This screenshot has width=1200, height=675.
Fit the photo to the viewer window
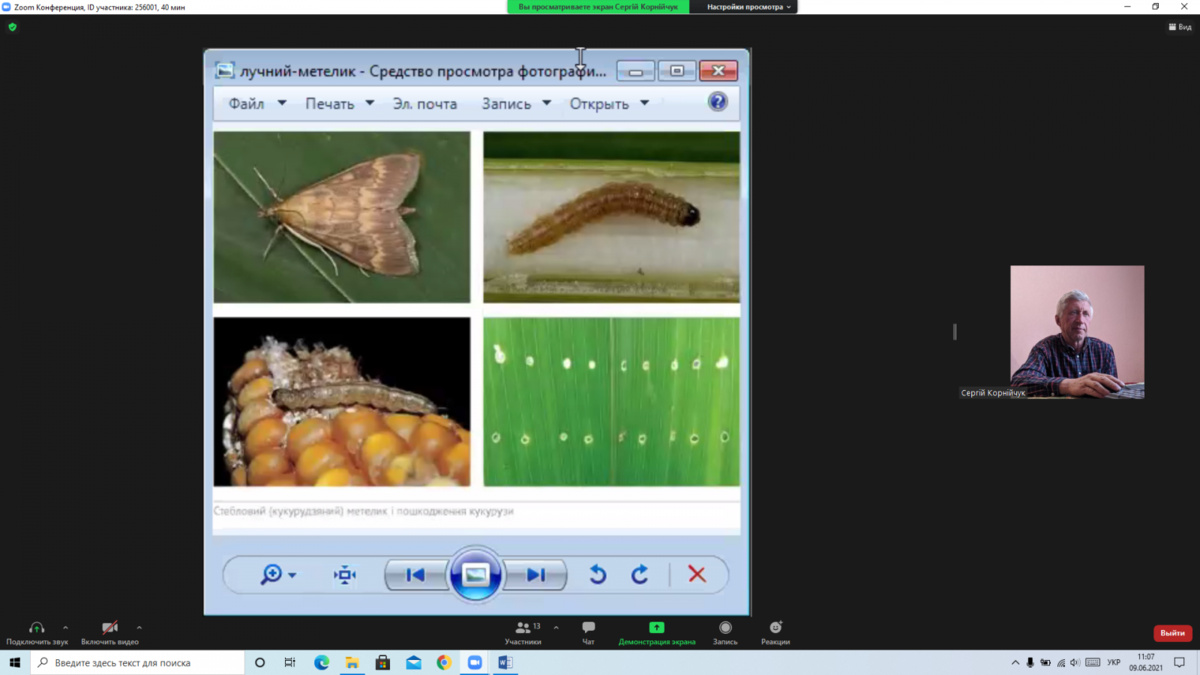[345, 575]
